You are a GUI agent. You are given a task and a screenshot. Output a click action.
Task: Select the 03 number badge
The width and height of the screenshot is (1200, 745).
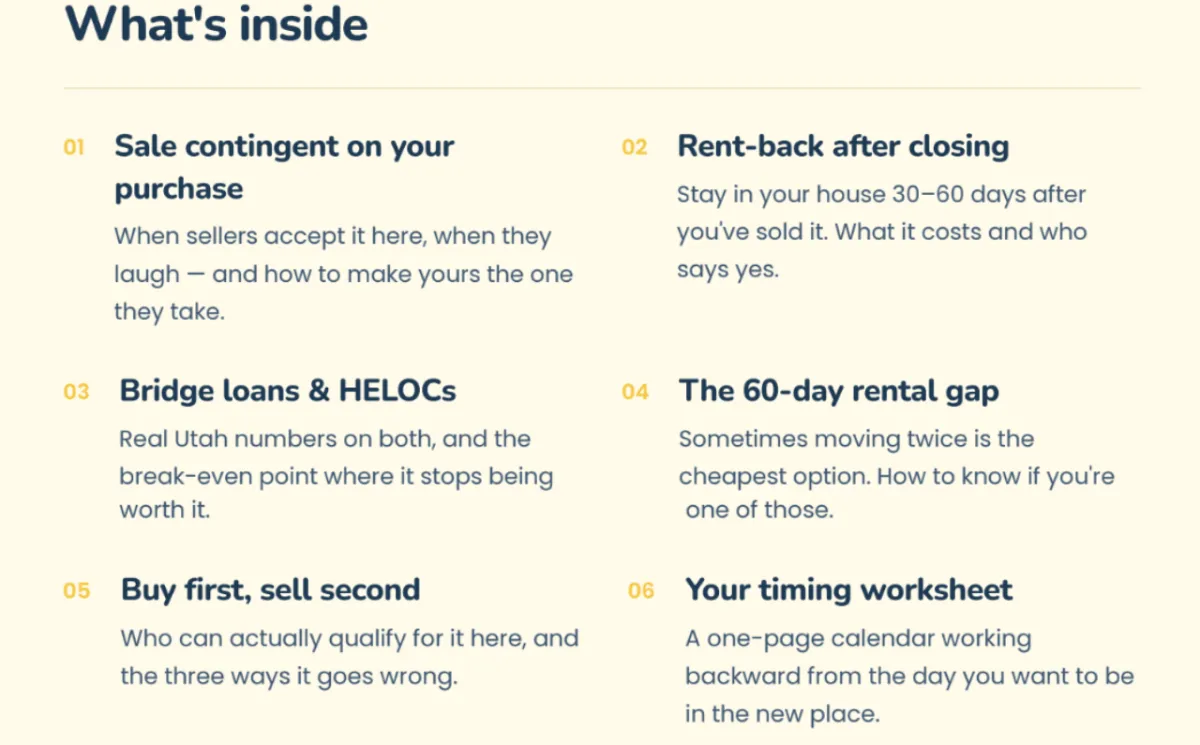(76, 392)
